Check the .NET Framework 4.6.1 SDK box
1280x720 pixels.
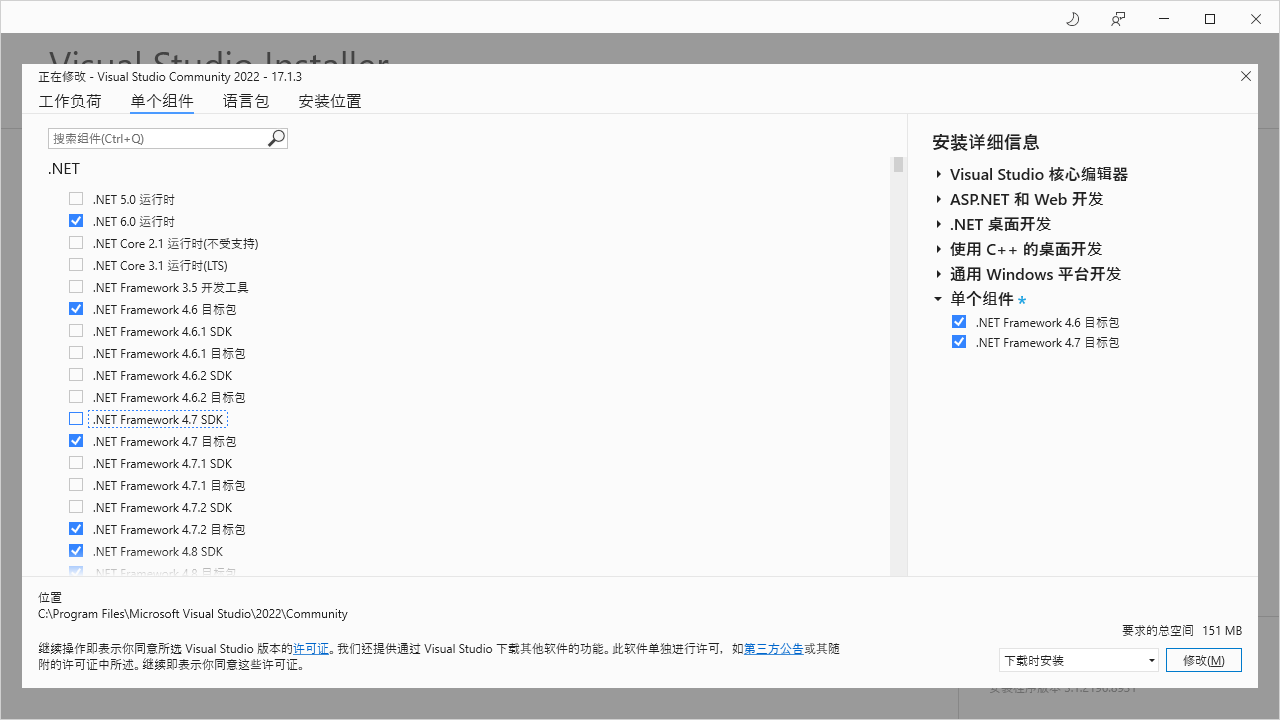point(75,330)
